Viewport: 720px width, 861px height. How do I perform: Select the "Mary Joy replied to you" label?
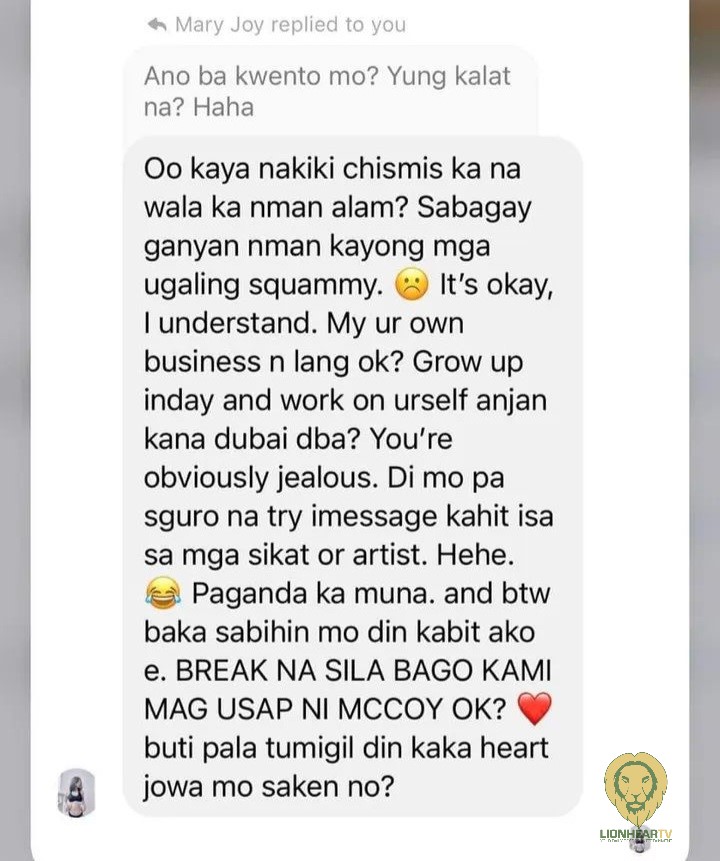coord(291,25)
